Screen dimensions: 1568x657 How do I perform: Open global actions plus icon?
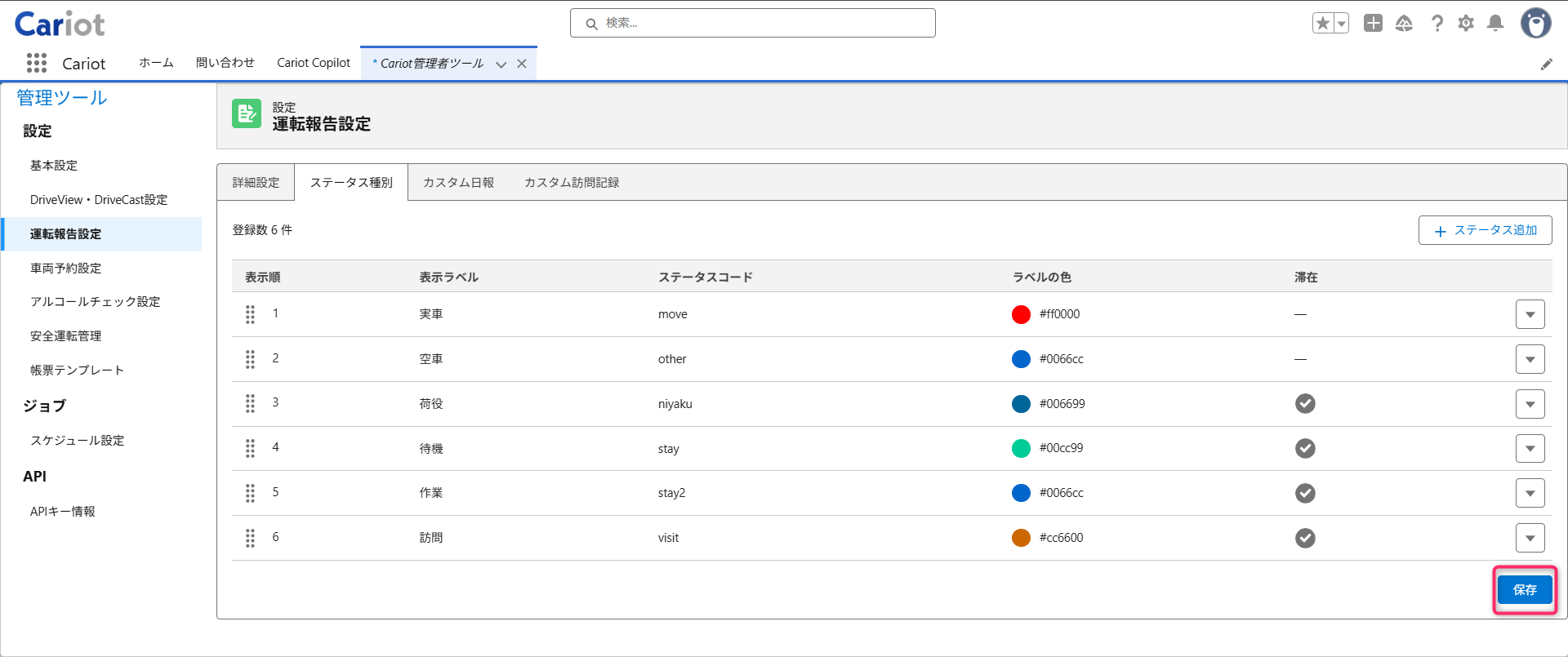click(x=1374, y=23)
